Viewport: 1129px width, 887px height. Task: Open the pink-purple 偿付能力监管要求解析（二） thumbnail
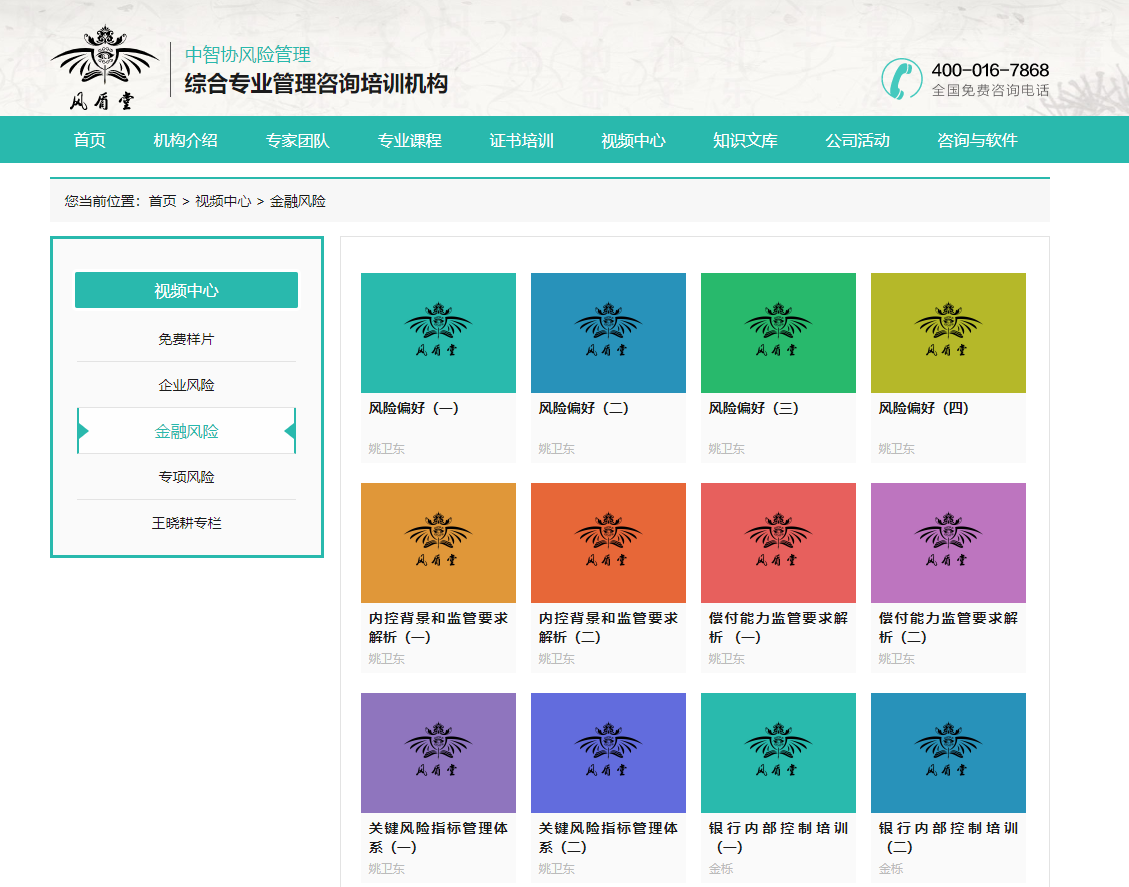point(948,543)
